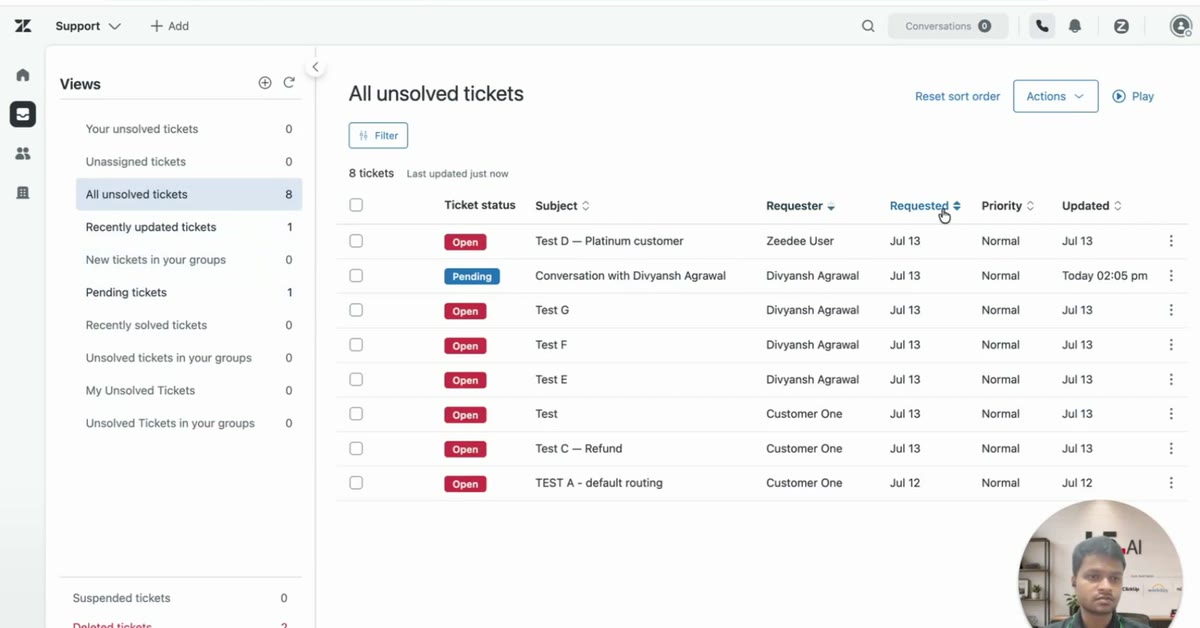Image resolution: width=1200 pixels, height=628 pixels.
Task: Click the Pending status badge
Action: 472,276
